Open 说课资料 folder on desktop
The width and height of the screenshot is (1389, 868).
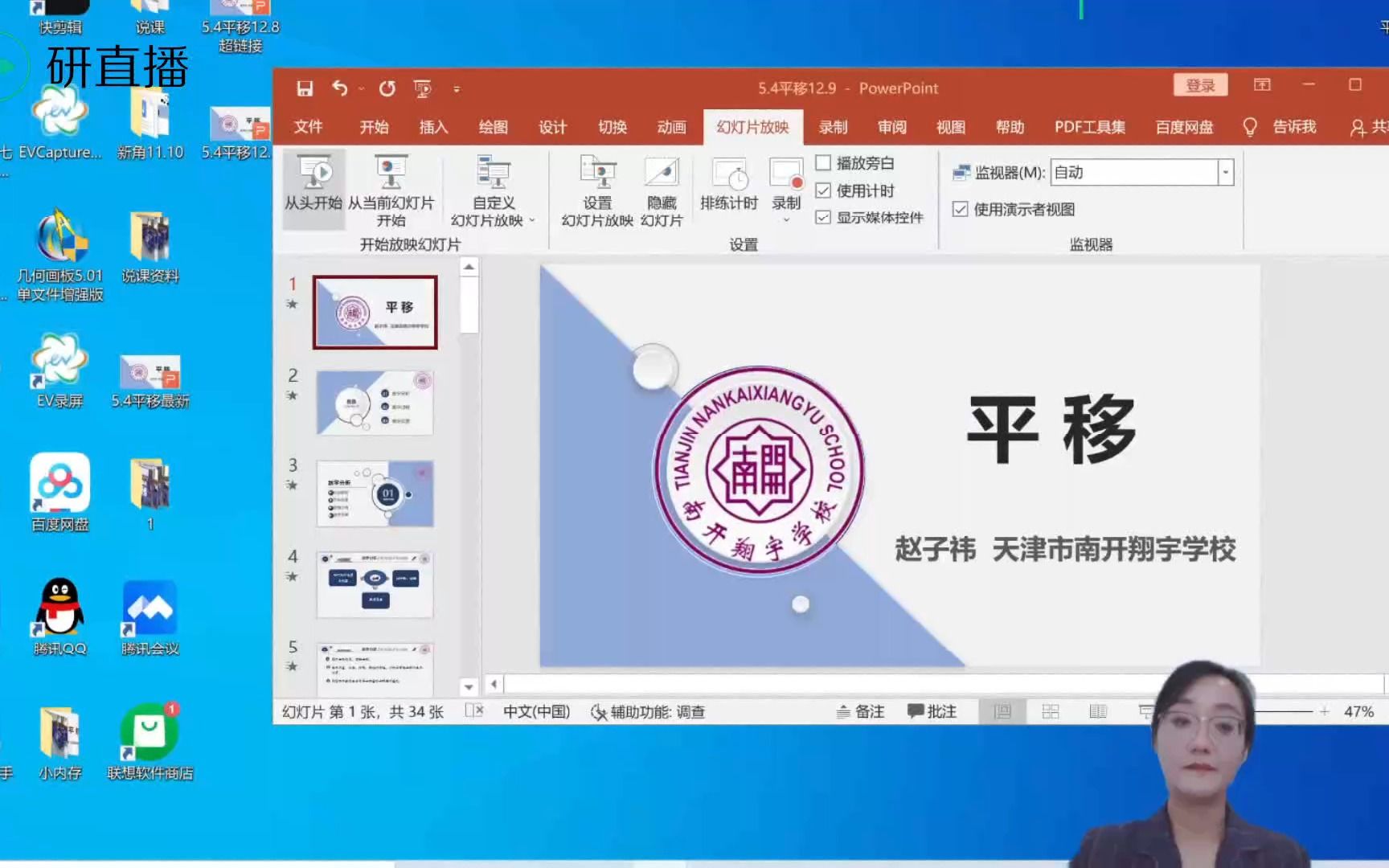click(150, 247)
